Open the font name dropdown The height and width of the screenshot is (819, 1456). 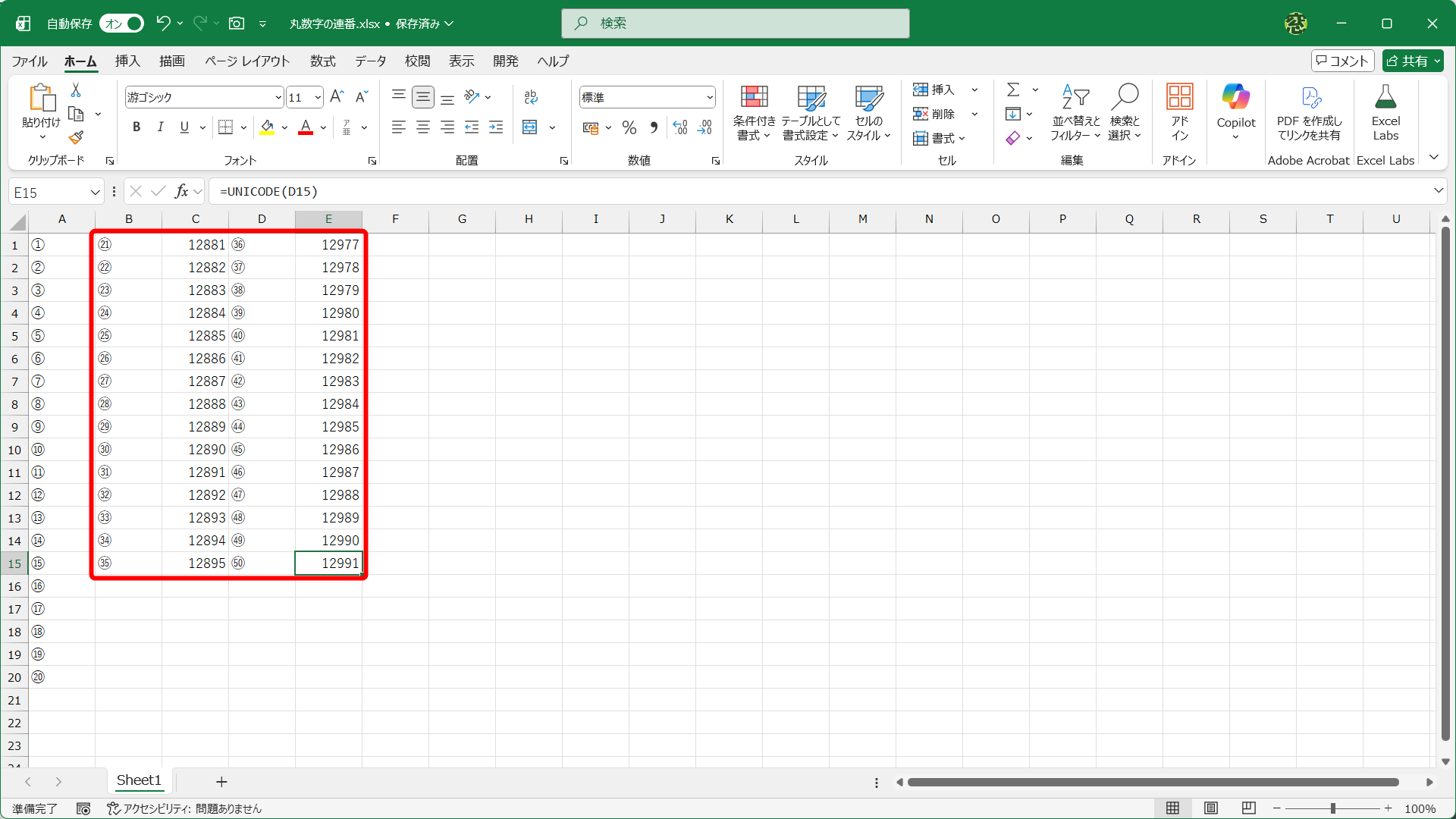(x=278, y=97)
